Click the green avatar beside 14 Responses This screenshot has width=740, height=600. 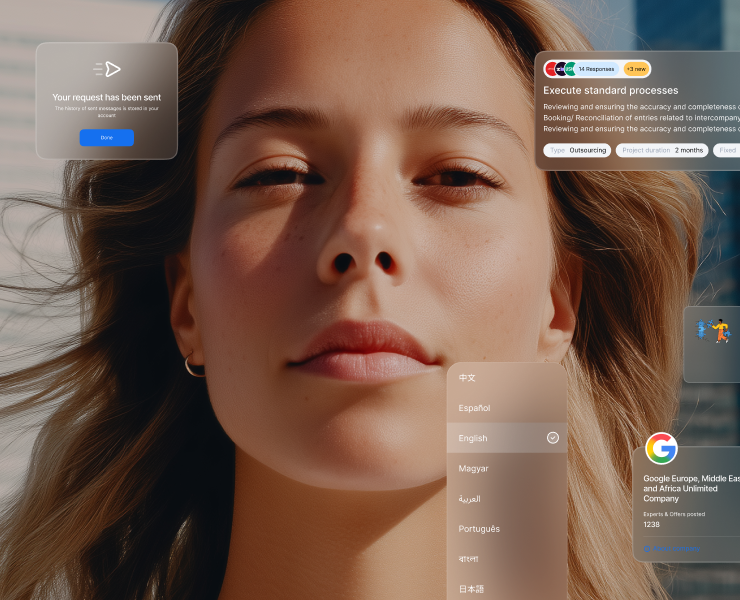click(x=570, y=69)
